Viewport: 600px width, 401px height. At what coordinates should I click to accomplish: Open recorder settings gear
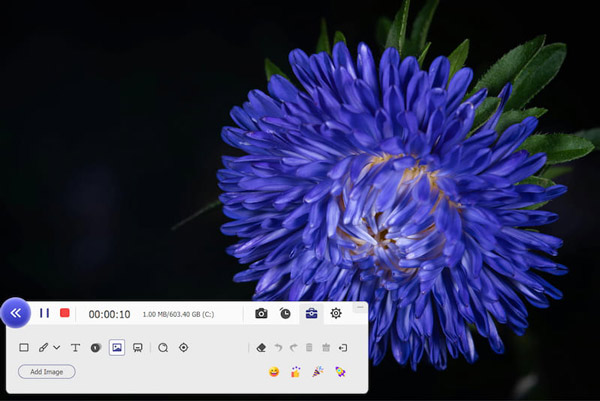click(x=336, y=313)
